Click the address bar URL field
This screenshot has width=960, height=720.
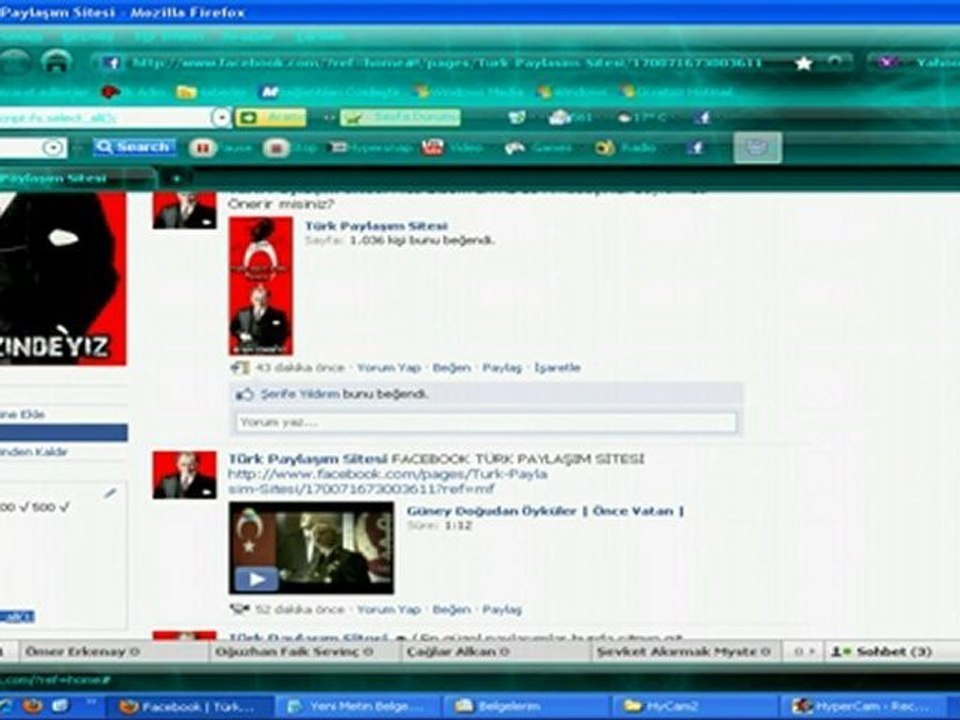448,62
